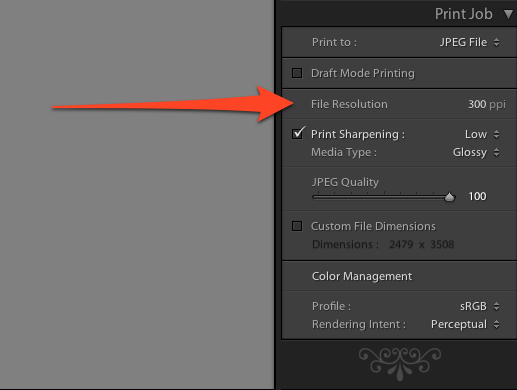The width and height of the screenshot is (517, 390).
Task: Open the Print to JPEG File dropdown
Action: tap(469, 42)
